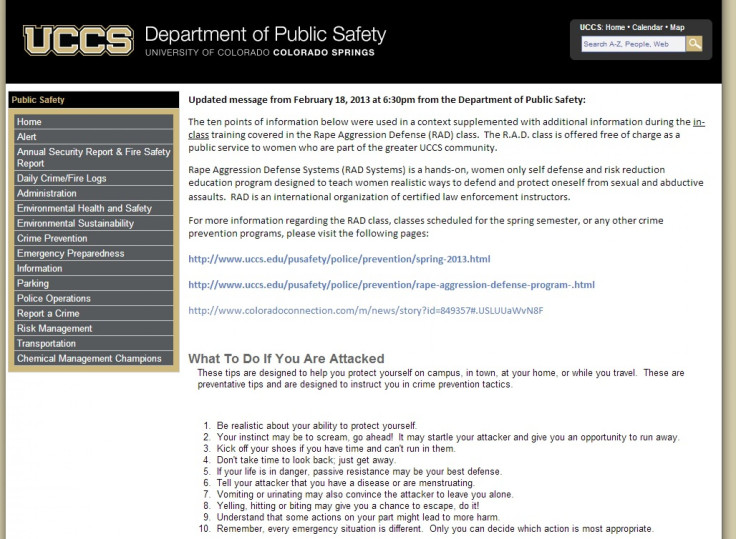Focus the Search A-Z, People, Web field

pos(633,44)
